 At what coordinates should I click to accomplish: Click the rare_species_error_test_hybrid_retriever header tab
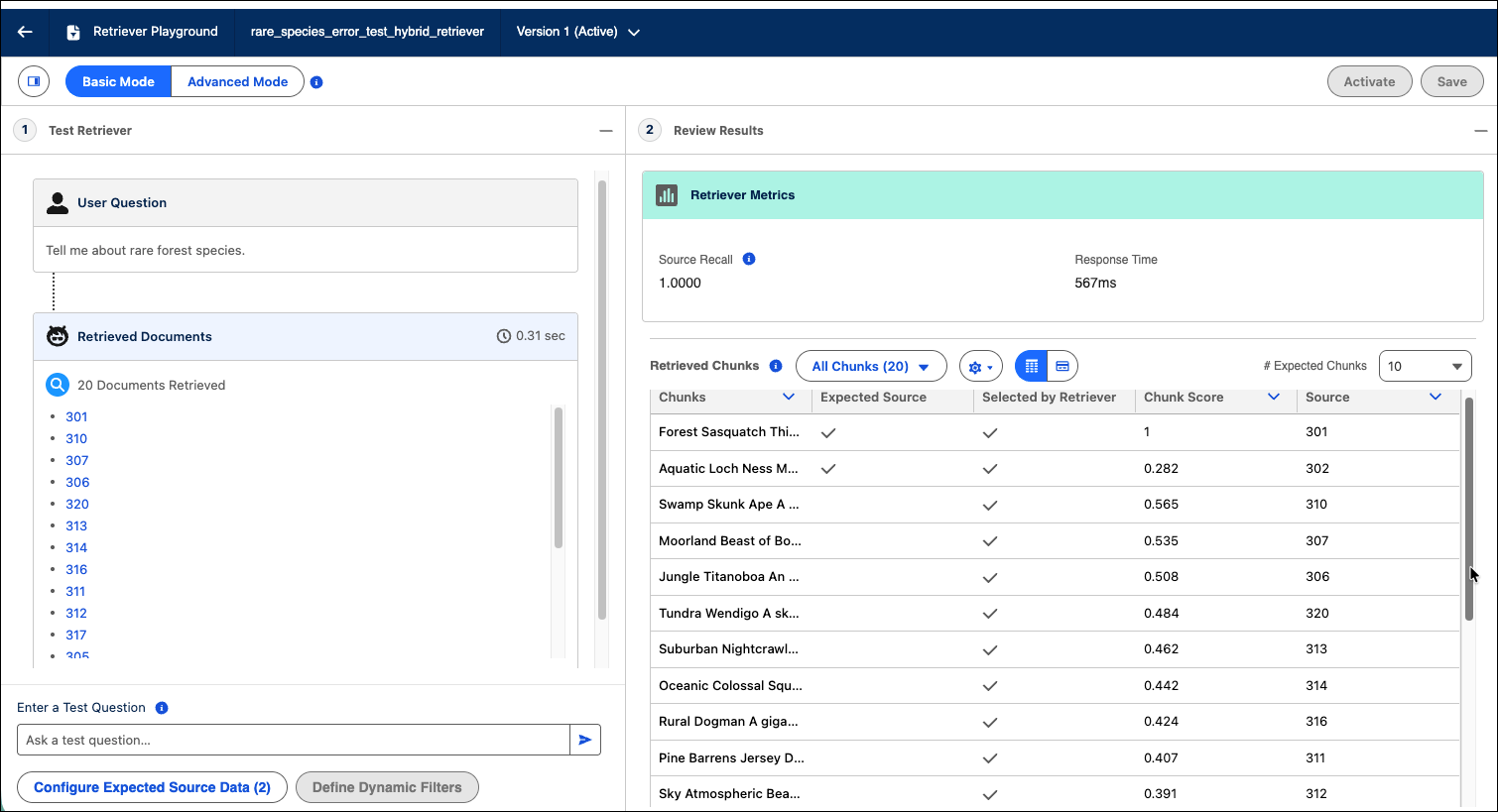(367, 32)
